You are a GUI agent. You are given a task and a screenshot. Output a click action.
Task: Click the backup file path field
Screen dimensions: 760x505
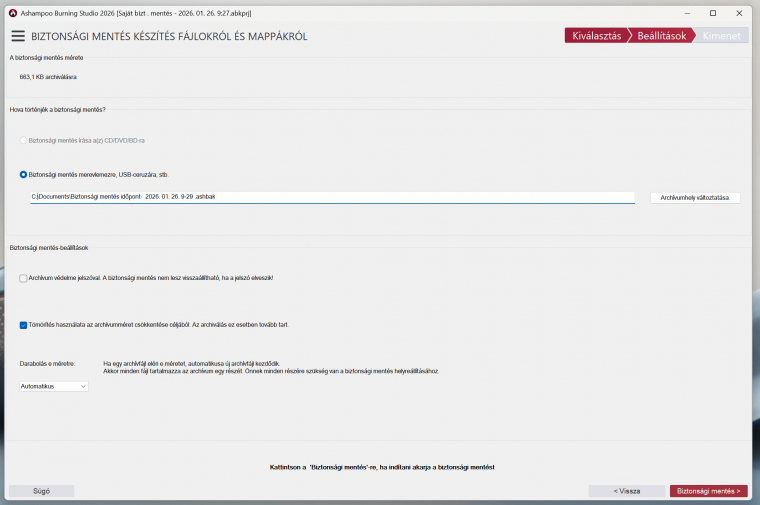[x=332, y=197]
